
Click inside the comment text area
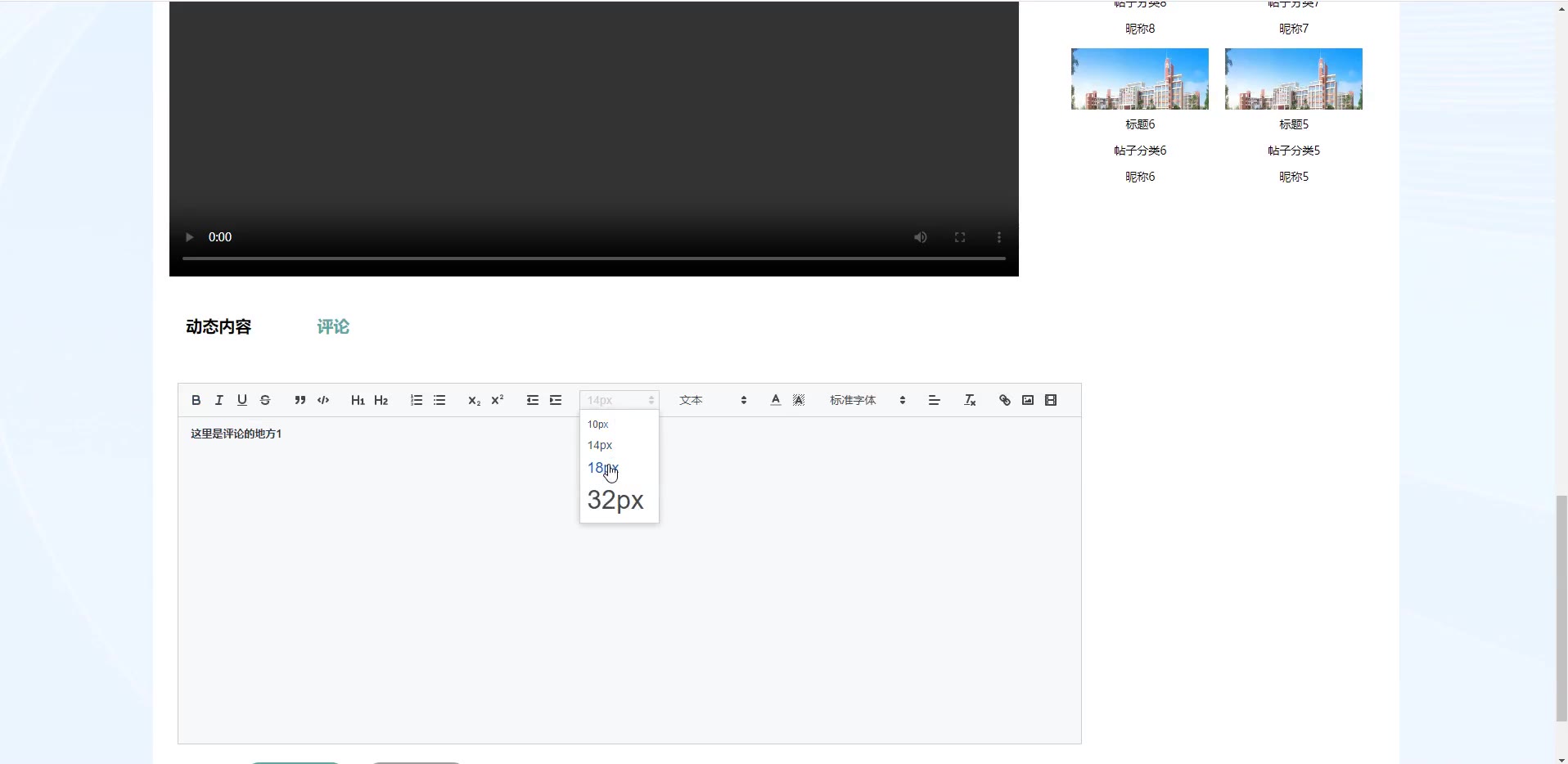629,580
